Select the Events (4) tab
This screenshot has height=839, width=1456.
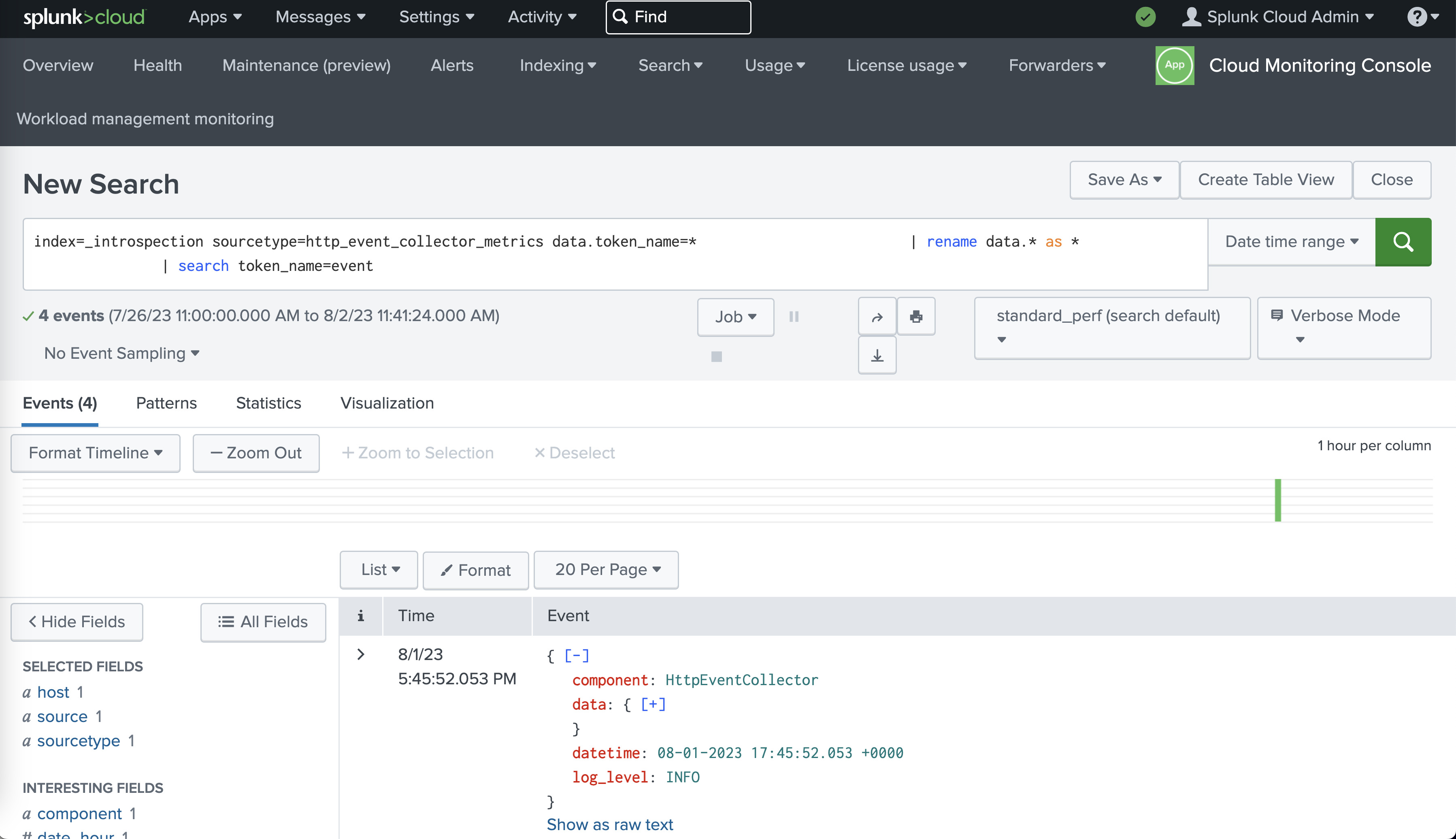(60, 403)
